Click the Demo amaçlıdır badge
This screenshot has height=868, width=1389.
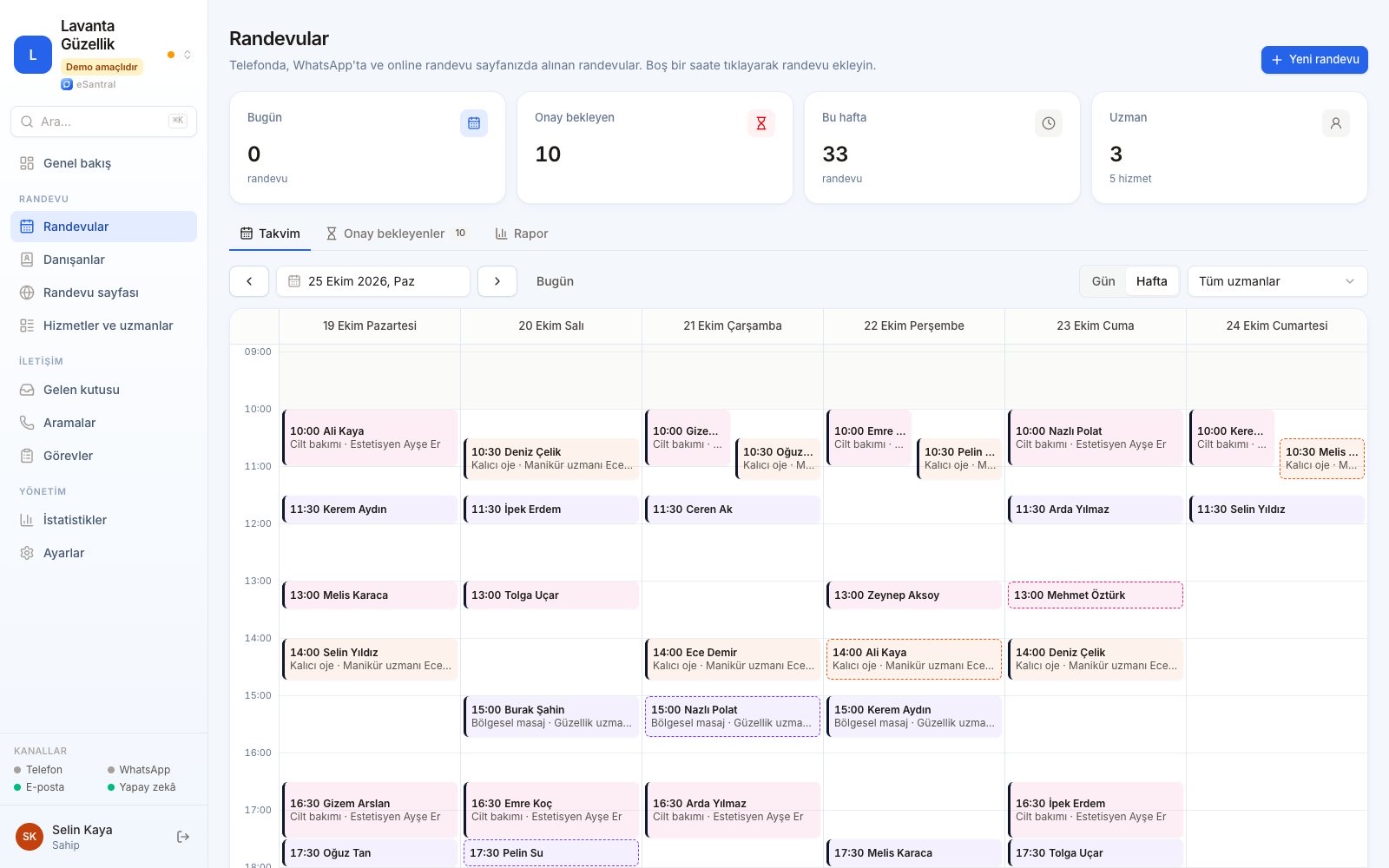(102, 67)
